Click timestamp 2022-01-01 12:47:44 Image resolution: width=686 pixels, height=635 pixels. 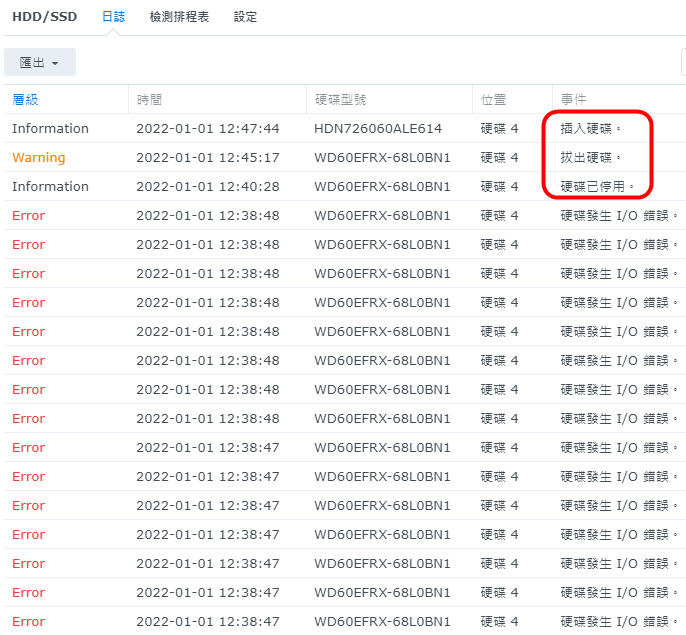[x=208, y=129]
